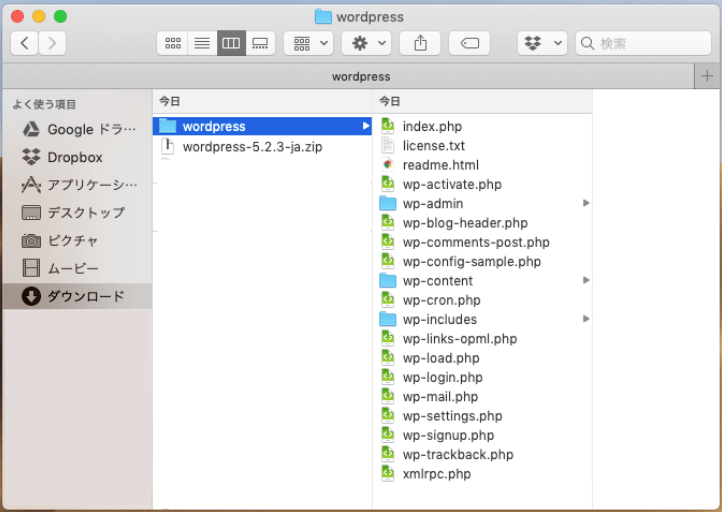
Task: Click the license.txt document icon
Action: click(388, 145)
